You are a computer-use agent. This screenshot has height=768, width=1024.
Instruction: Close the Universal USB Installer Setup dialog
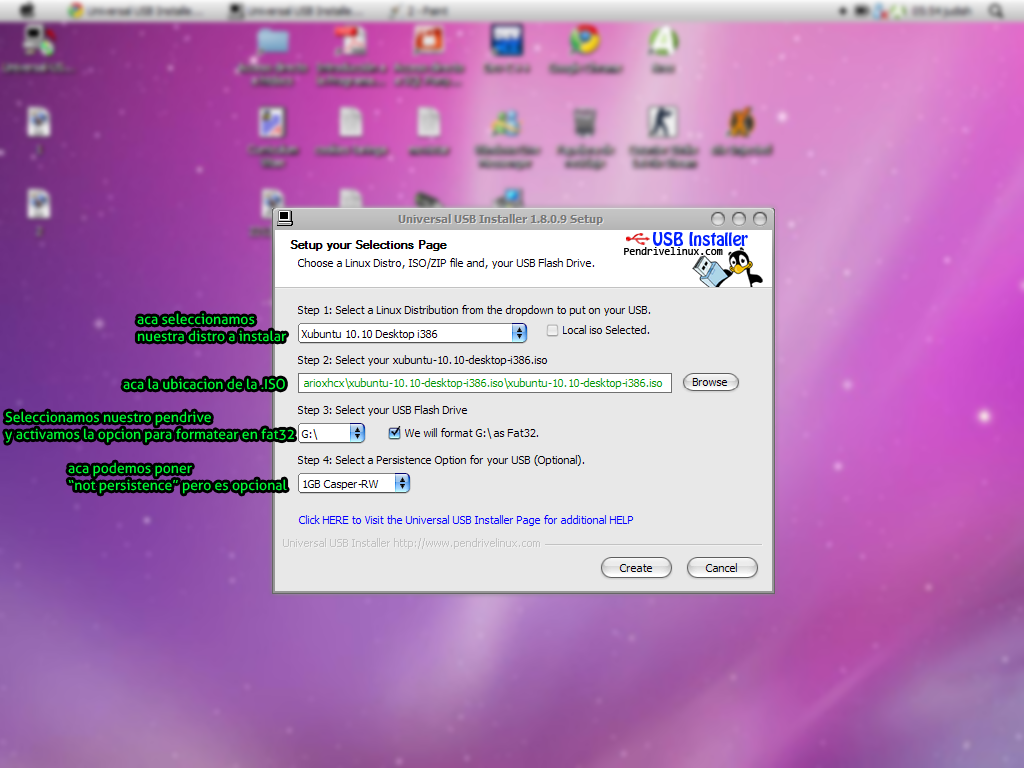click(760, 219)
